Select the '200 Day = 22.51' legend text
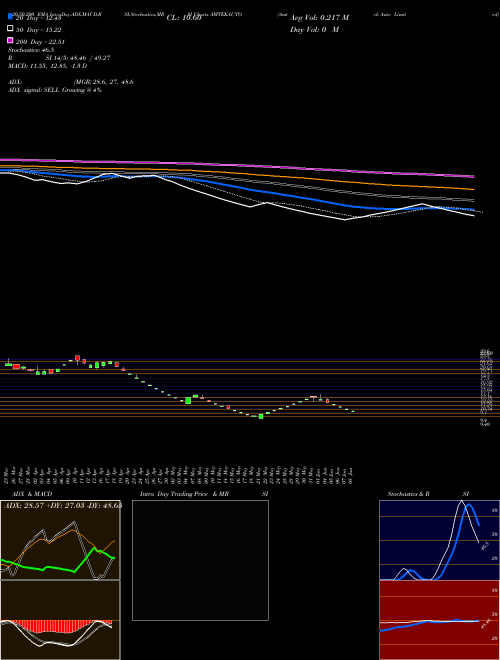This screenshot has height=660, width=500. pos(40,42)
